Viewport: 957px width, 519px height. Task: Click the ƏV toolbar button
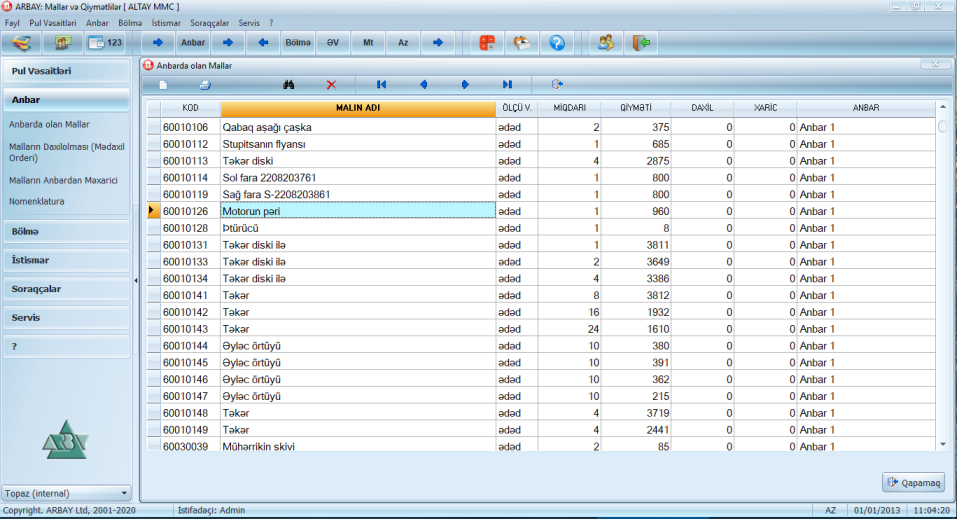pyautogui.click(x=333, y=43)
